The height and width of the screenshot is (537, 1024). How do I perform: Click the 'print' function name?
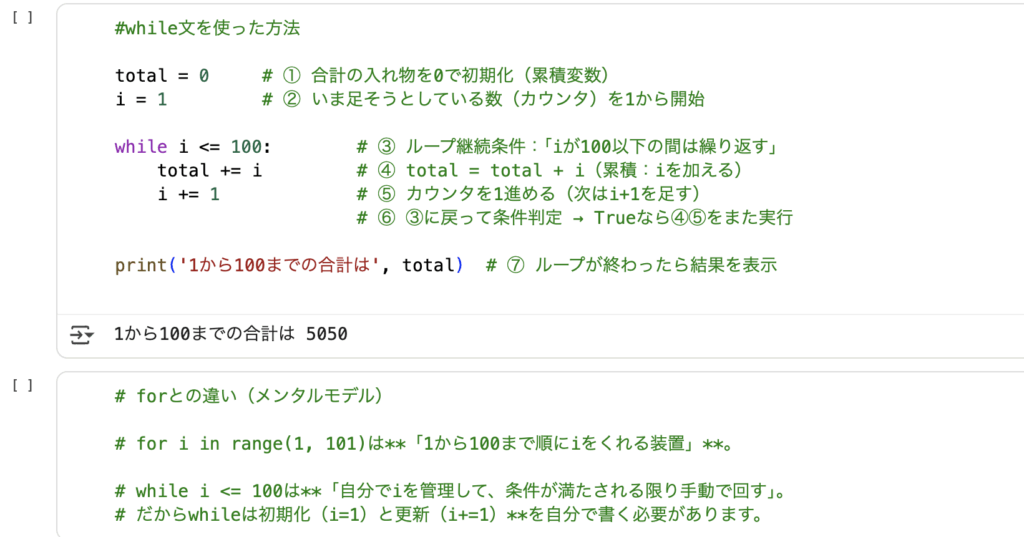(x=141, y=265)
